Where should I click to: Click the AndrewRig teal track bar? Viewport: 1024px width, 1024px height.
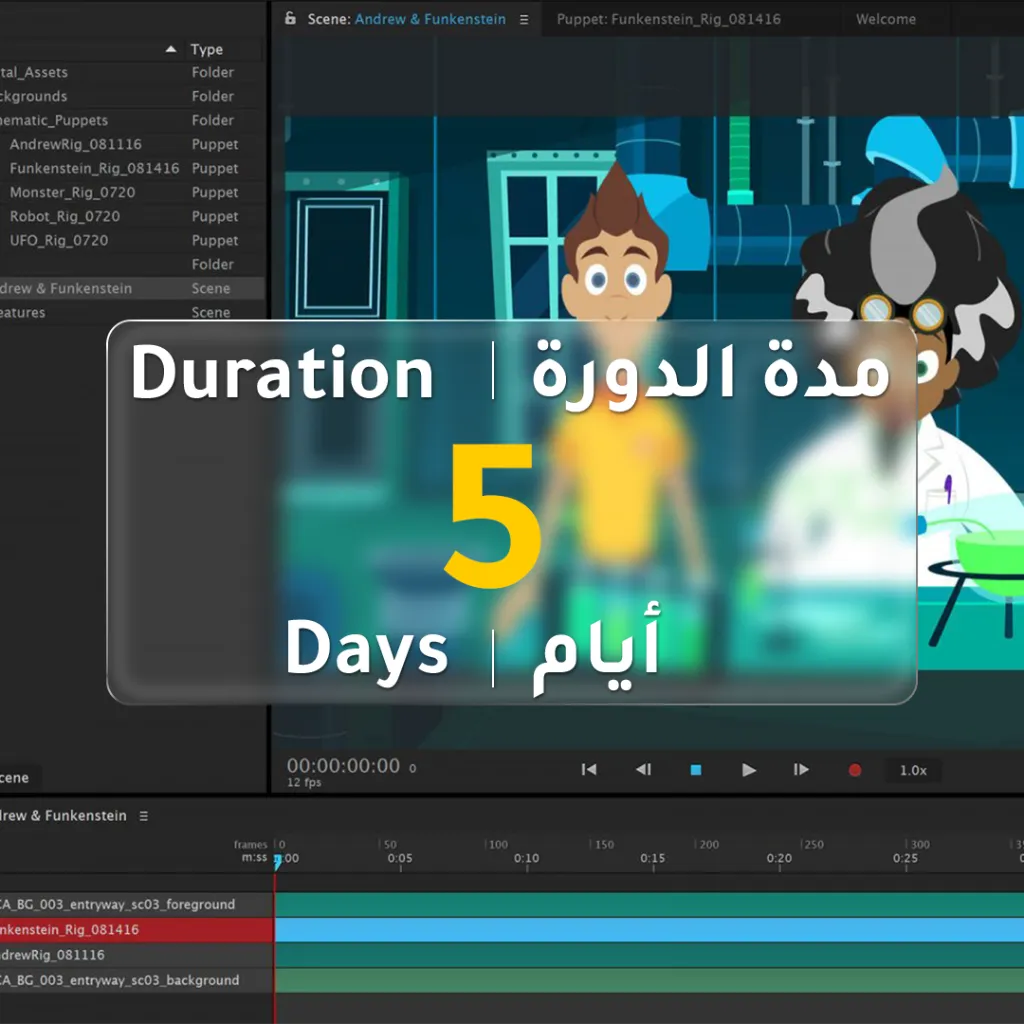pos(649,955)
